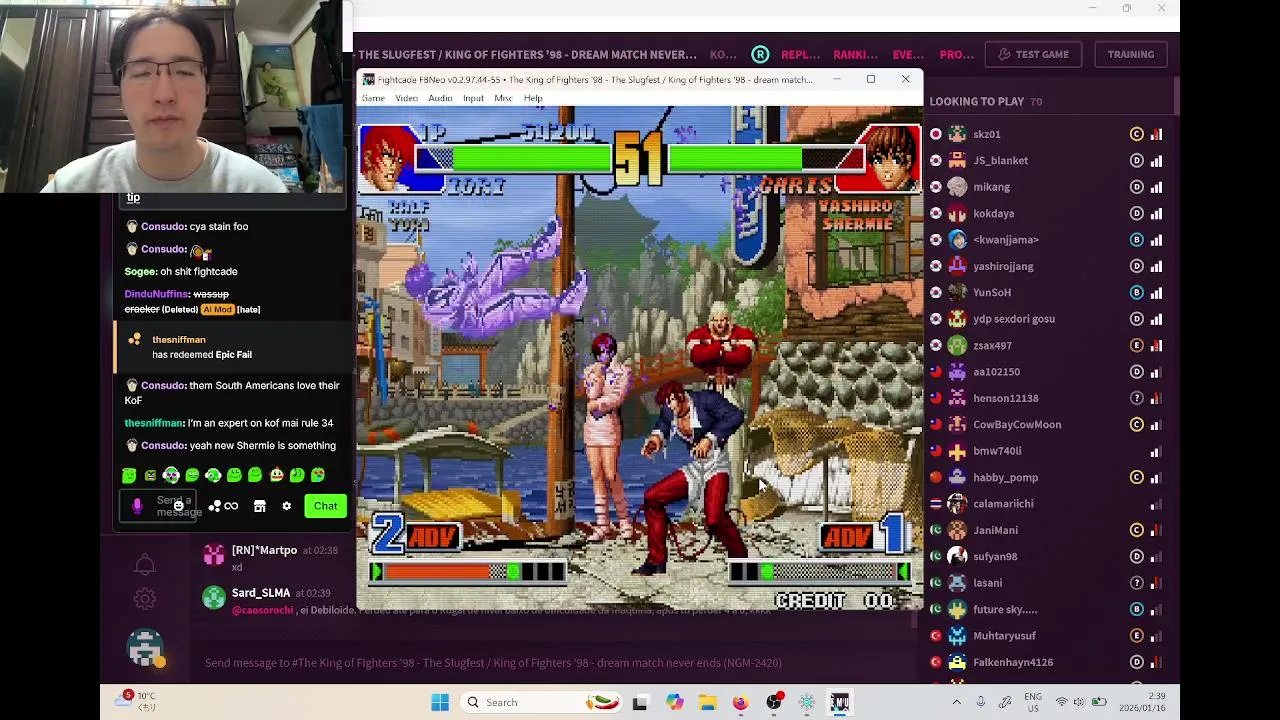Click the purple microphone icon in chat box
Viewport: 1280px width, 720px height.
[x=137, y=506]
